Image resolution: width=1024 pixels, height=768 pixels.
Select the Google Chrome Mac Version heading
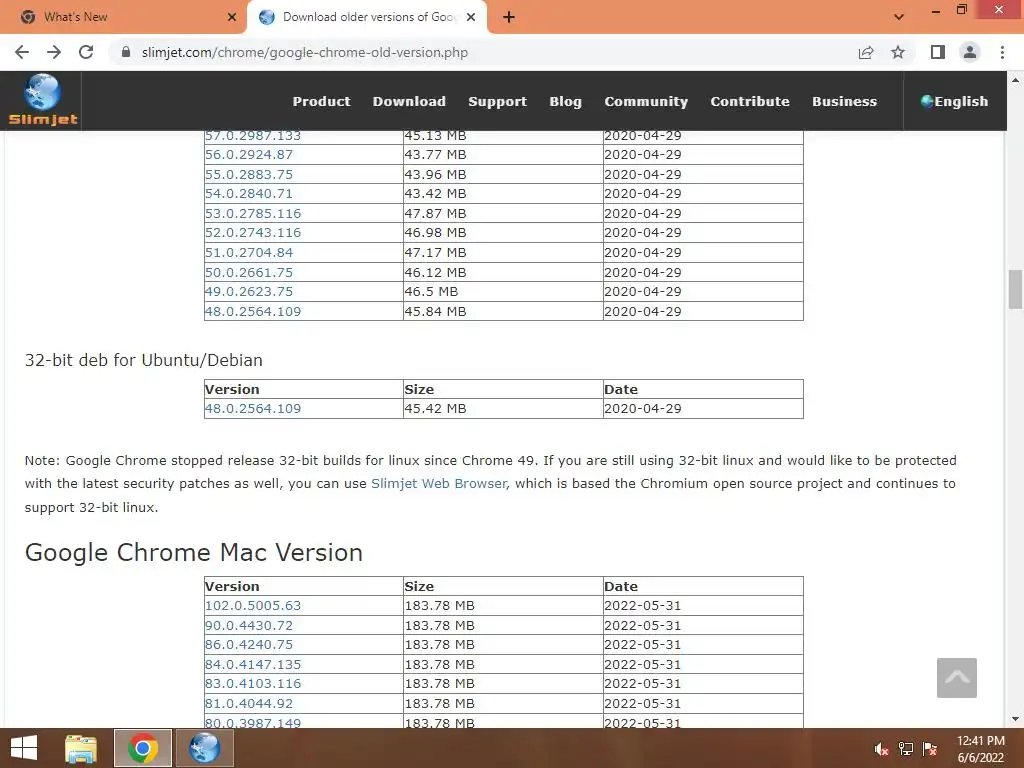click(194, 552)
